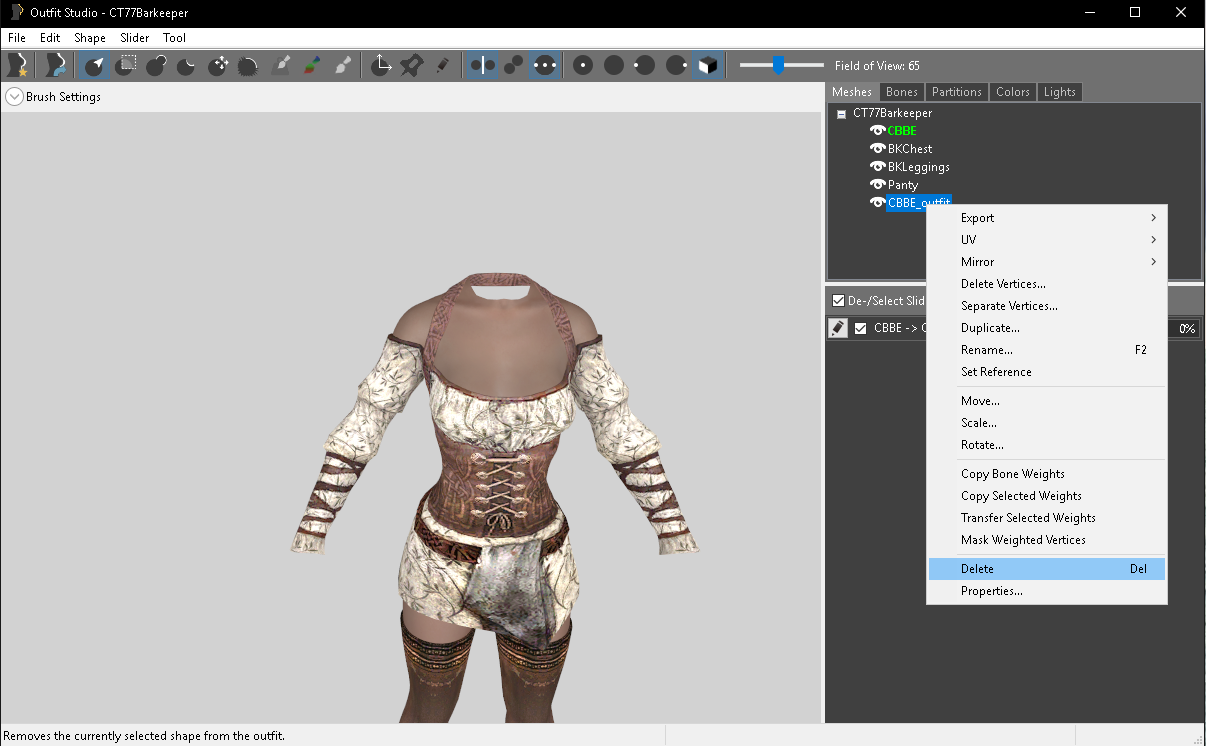Image resolution: width=1206 pixels, height=746 pixels.
Task: Click Properties... in the context menu
Action: [992, 591]
